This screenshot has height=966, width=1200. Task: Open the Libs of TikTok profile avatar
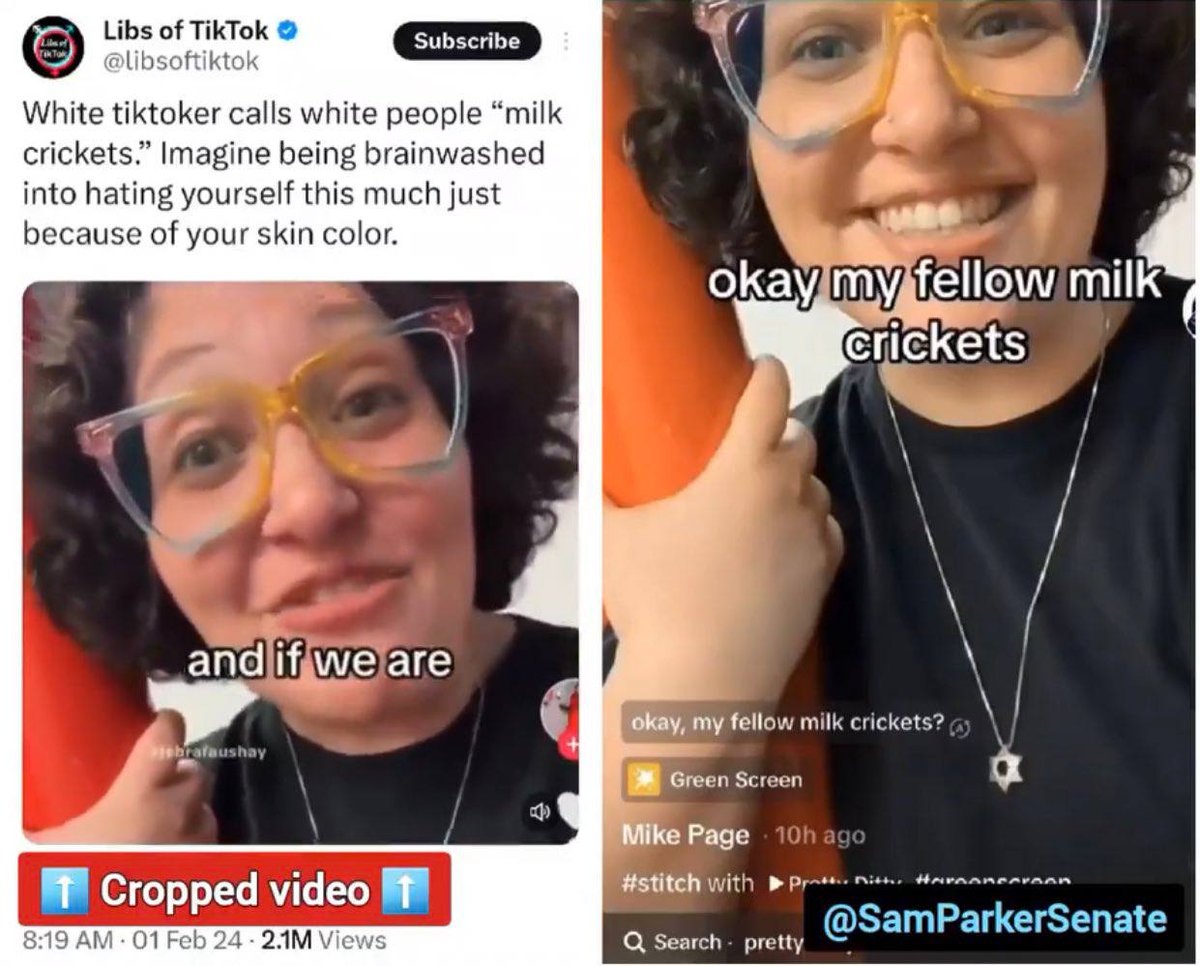52,46
